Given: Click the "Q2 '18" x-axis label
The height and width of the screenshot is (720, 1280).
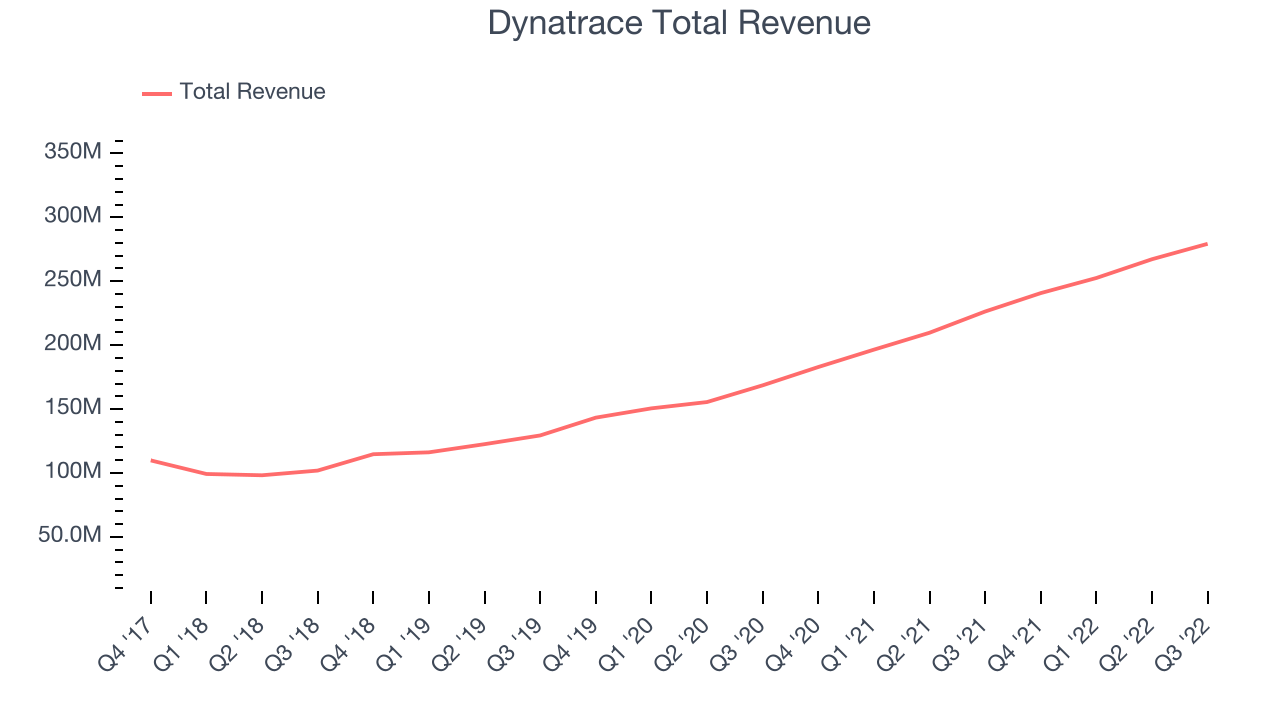Looking at the screenshot, I should (x=236, y=643).
